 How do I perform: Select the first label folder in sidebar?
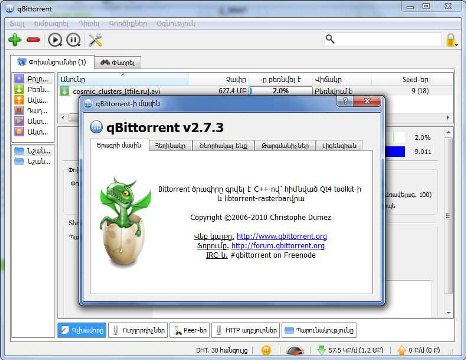(33, 151)
